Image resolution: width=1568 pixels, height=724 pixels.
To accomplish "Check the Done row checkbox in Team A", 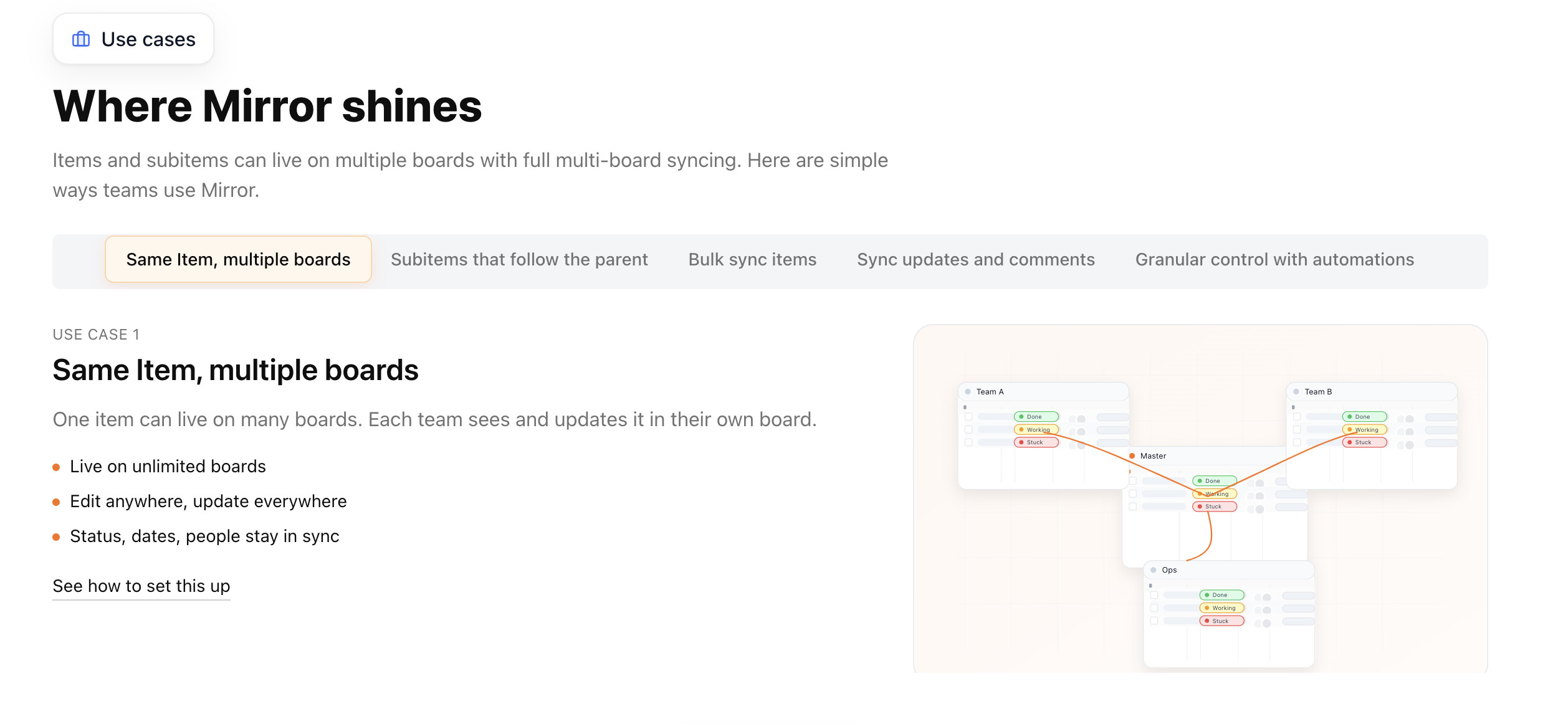I will coord(968,417).
